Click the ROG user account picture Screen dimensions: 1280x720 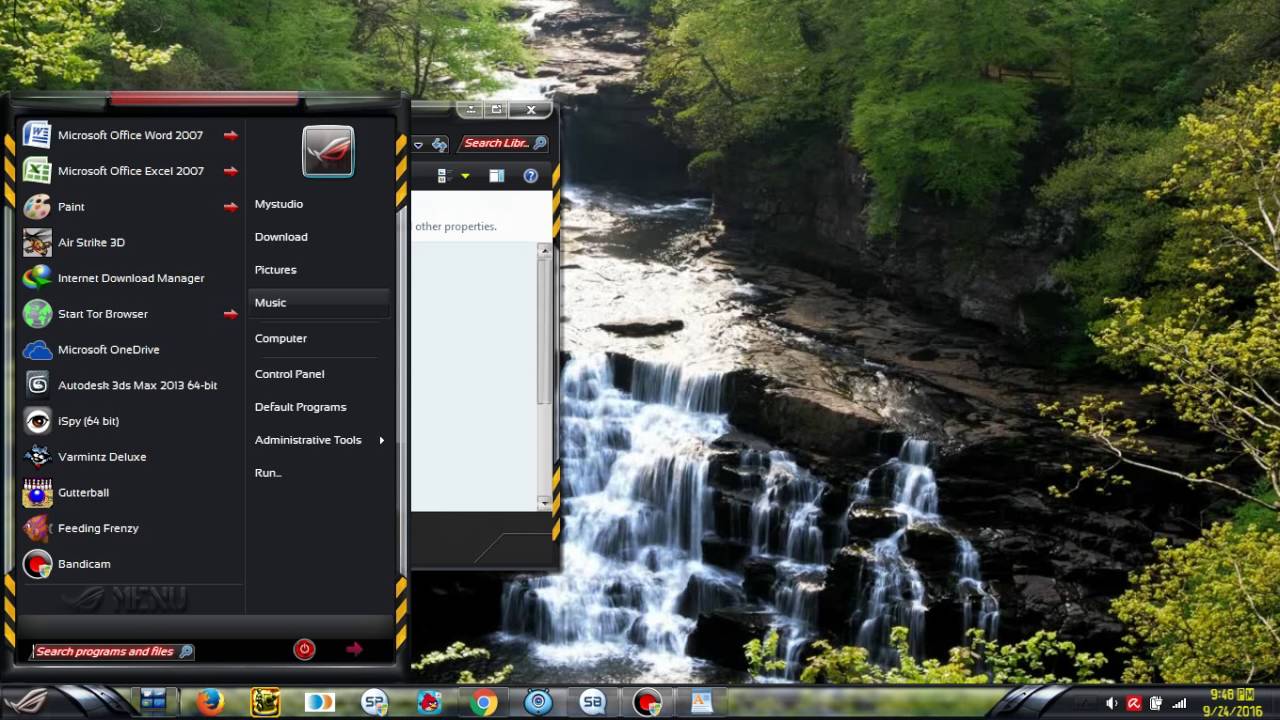(x=328, y=151)
